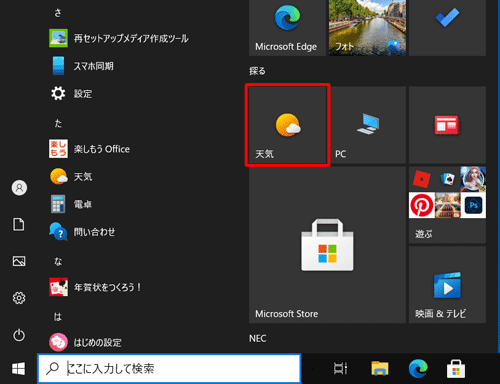Launch 年賀状をつくろう！ app

pos(95,287)
